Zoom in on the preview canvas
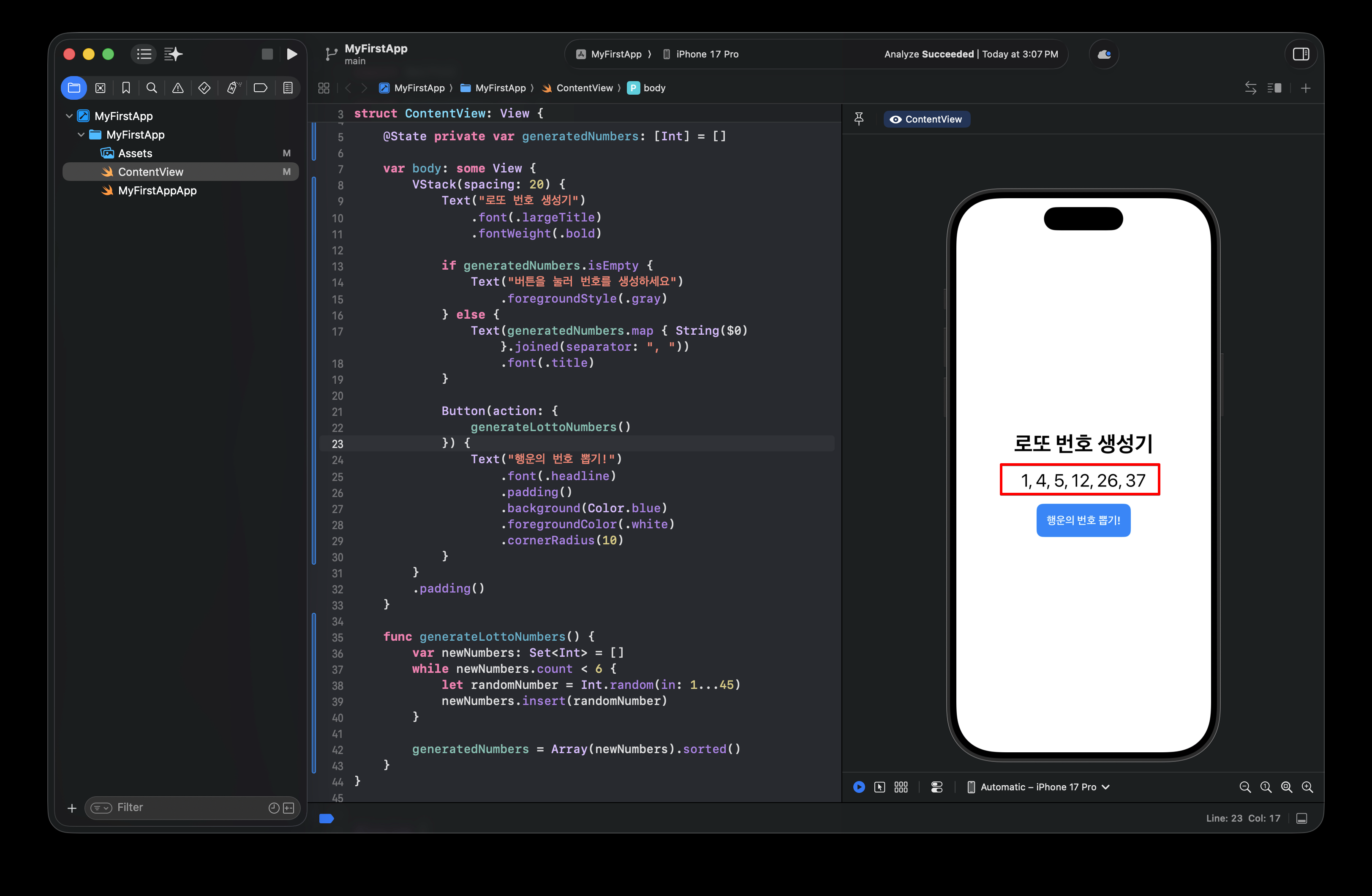Viewport: 1372px width, 896px height. click(x=1307, y=787)
